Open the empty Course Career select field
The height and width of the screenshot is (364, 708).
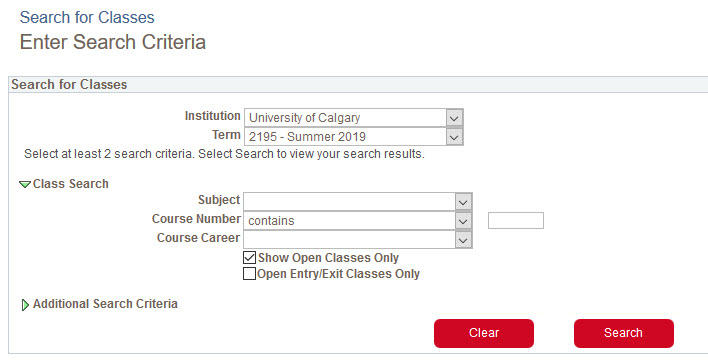click(358, 240)
